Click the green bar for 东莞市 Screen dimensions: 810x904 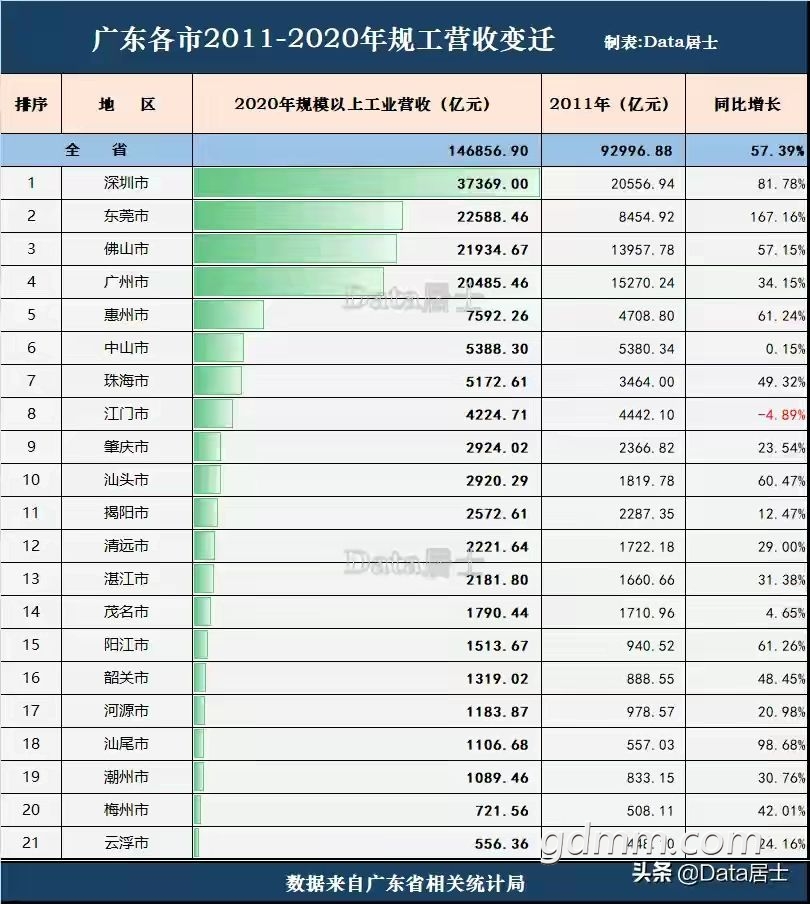tap(298, 216)
